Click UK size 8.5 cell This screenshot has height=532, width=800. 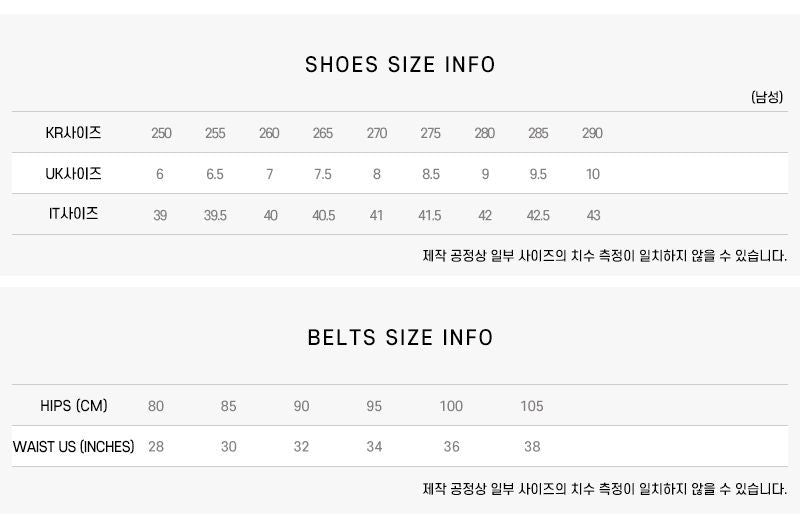coord(431,174)
